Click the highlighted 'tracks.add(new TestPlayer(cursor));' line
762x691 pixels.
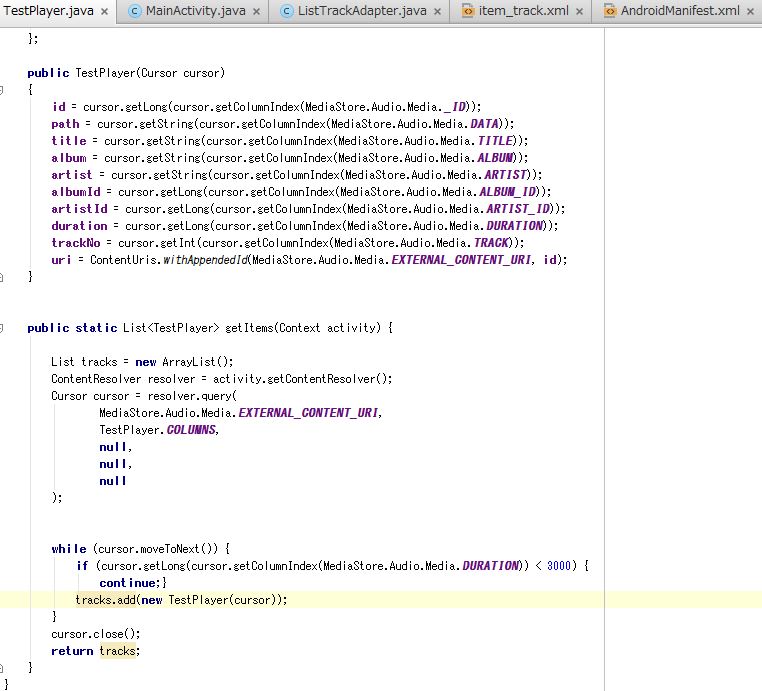(181, 600)
